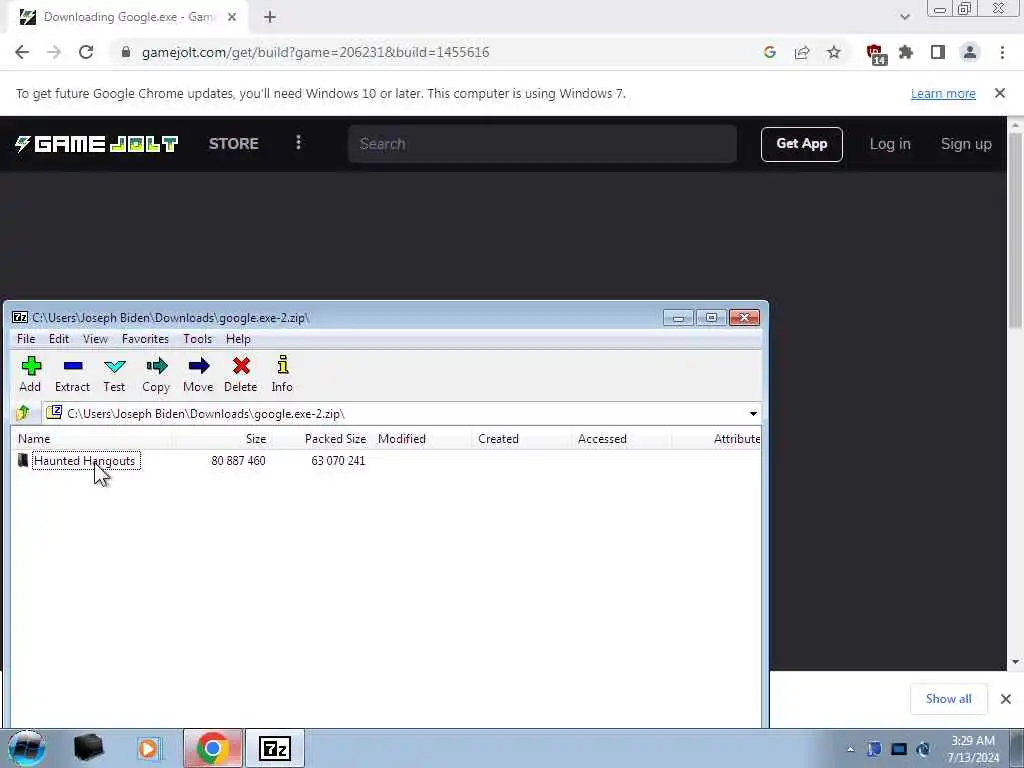The width and height of the screenshot is (1024, 768).
Task: Open Chrome tab search dropdown arrow
Action: pyautogui.click(x=904, y=17)
